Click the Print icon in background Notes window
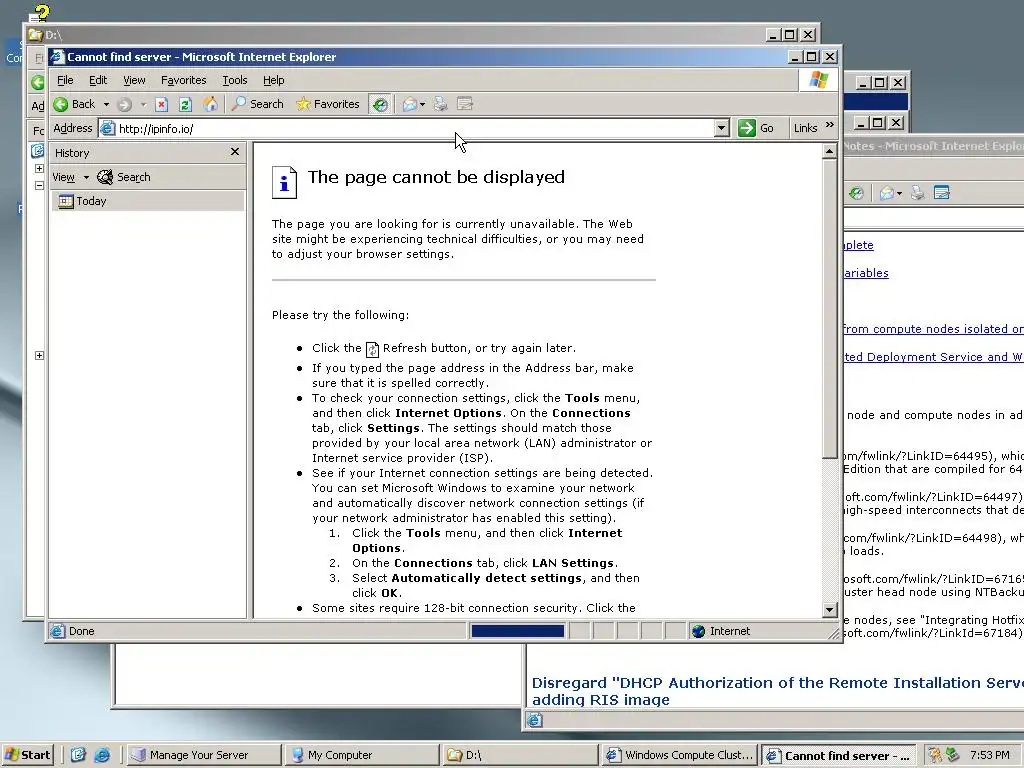Viewport: 1024px width, 768px height. [918, 193]
